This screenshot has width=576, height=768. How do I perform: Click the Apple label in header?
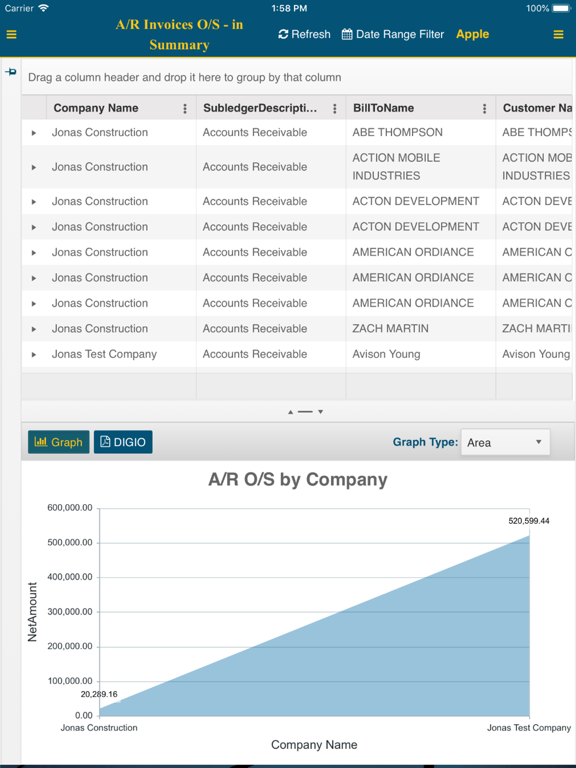pyautogui.click(x=473, y=34)
